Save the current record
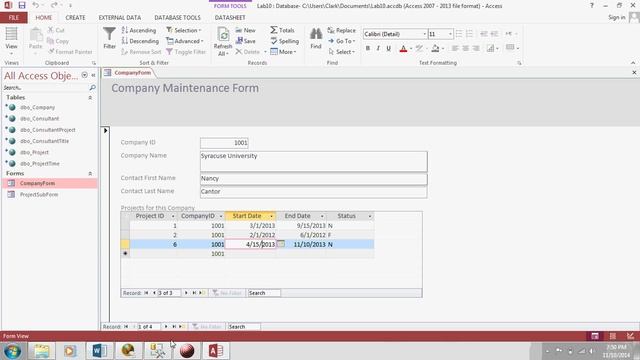This screenshot has width=640, height=360. [x=245, y=41]
